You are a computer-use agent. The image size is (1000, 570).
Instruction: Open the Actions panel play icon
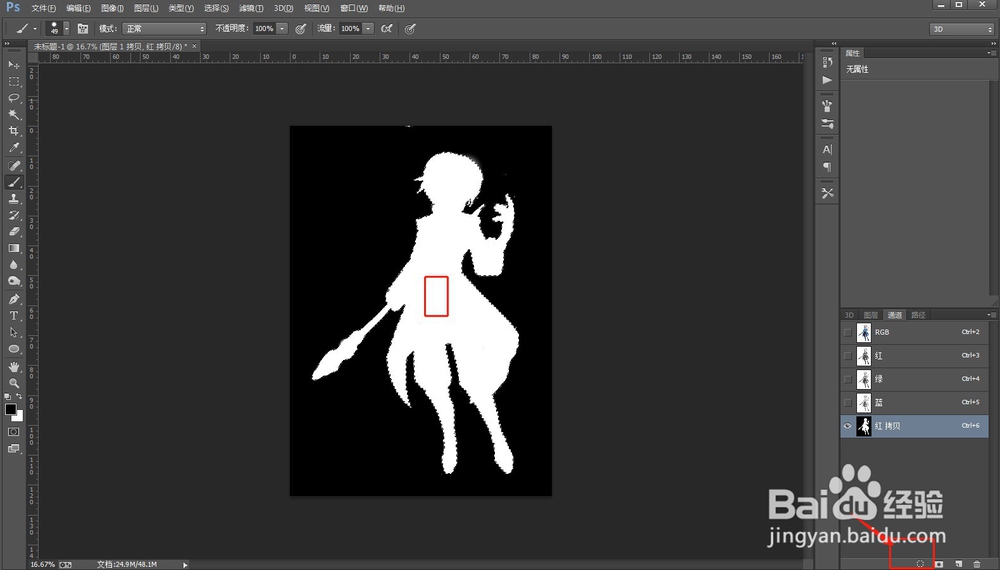click(x=827, y=80)
